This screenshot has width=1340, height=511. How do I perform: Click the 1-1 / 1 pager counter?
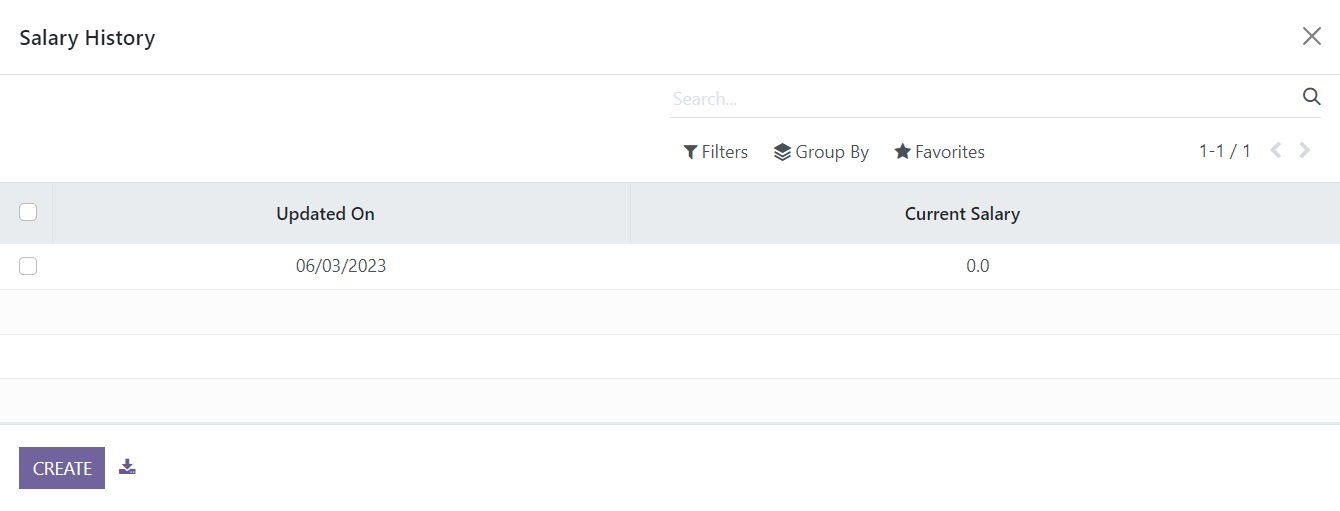(x=1224, y=151)
